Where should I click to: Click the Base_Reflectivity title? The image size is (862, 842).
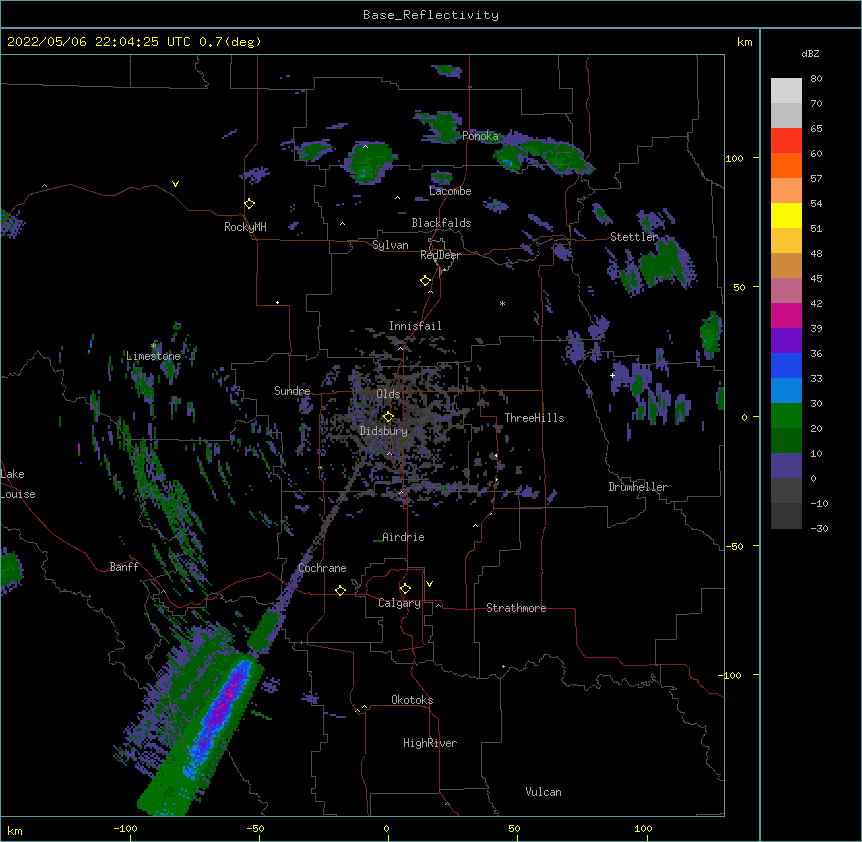431,15
